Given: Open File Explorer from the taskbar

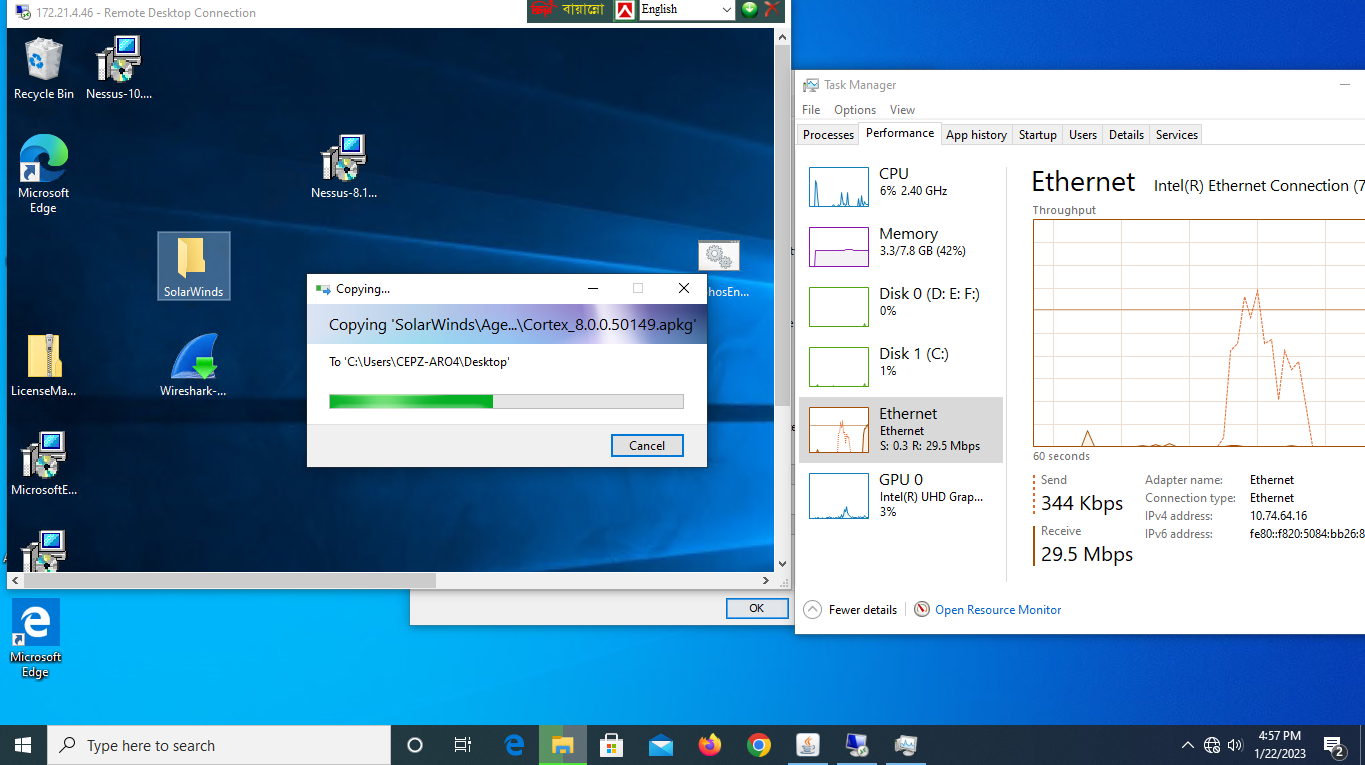Looking at the screenshot, I should [563, 745].
